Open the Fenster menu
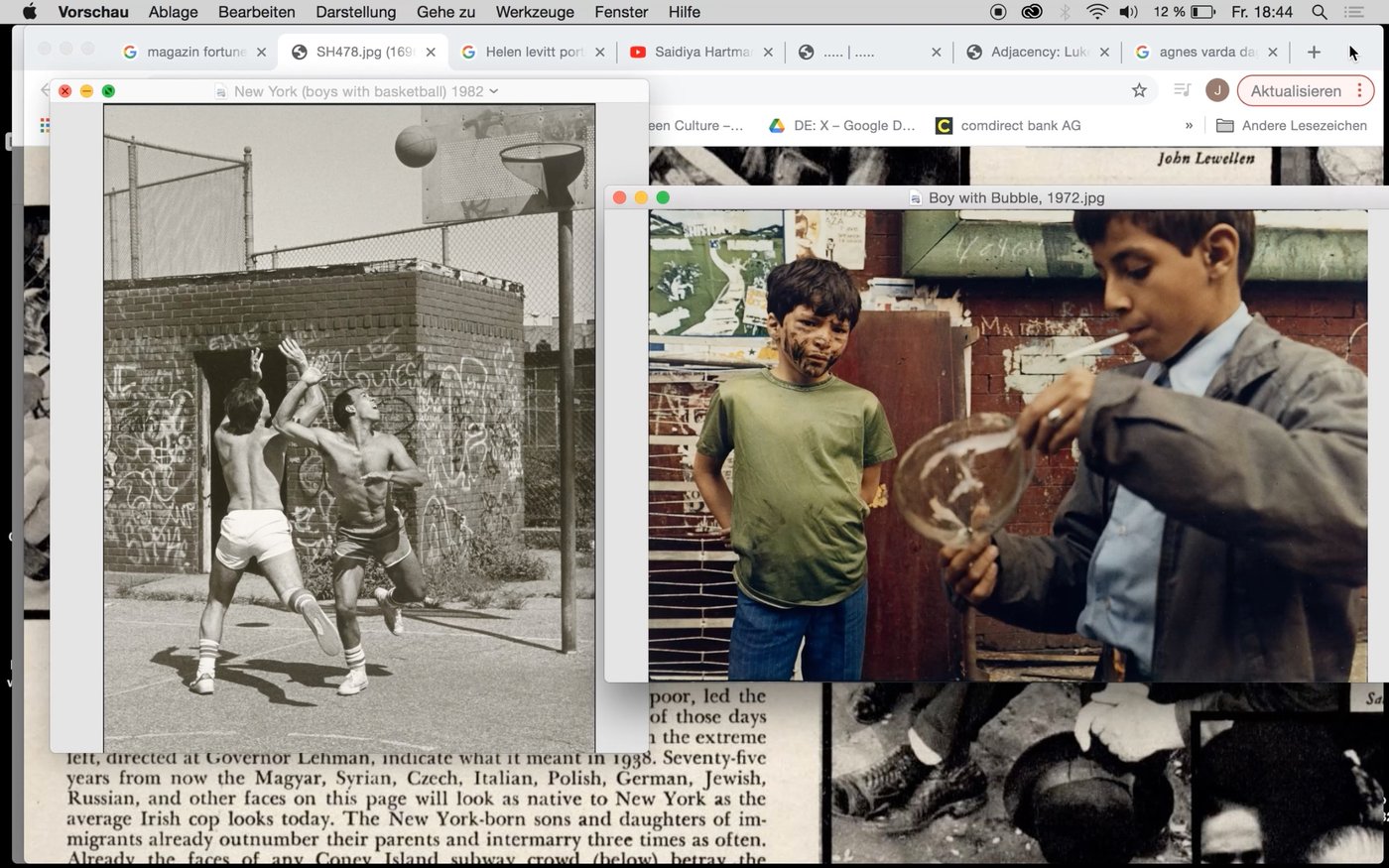This screenshot has width=1389, height=868. pos(621,12)
